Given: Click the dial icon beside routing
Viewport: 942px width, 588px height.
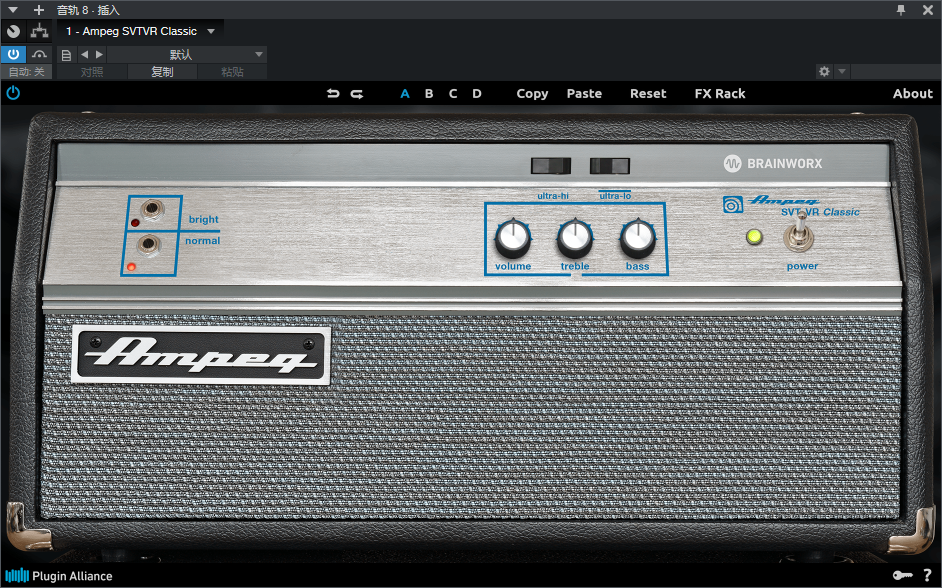Looking at the screenshot, I should (x=13, y=31).
